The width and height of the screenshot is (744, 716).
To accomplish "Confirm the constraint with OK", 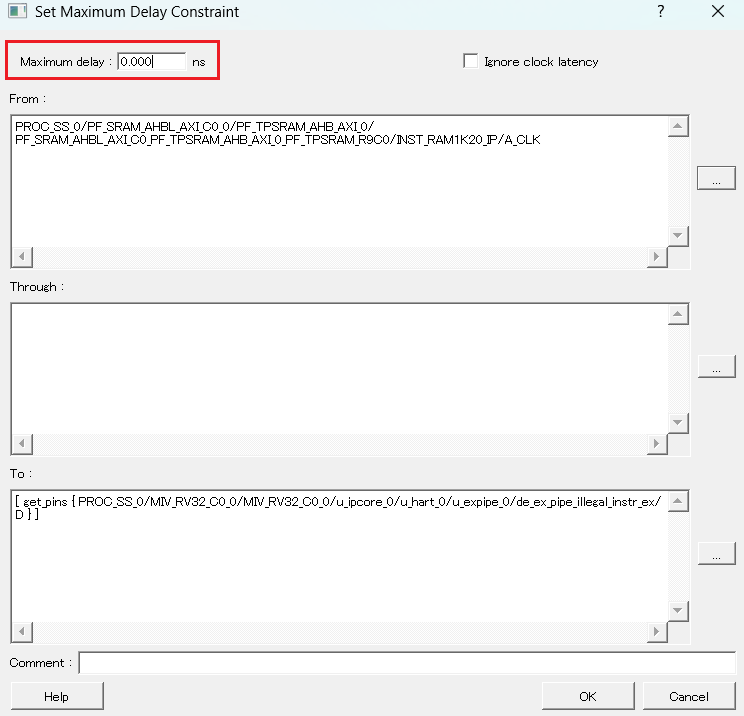I will [x=588, y=696].
